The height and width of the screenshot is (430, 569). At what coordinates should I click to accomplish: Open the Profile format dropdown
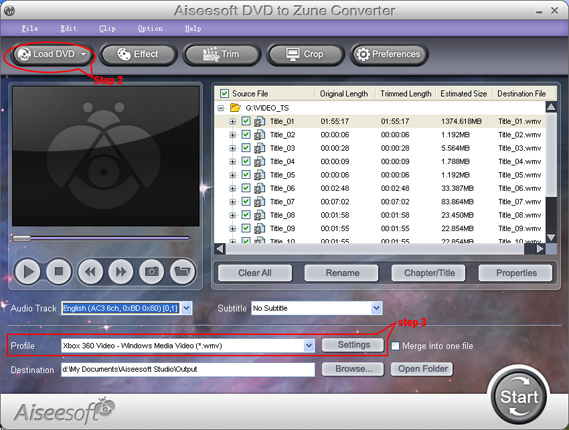point(309,345)
